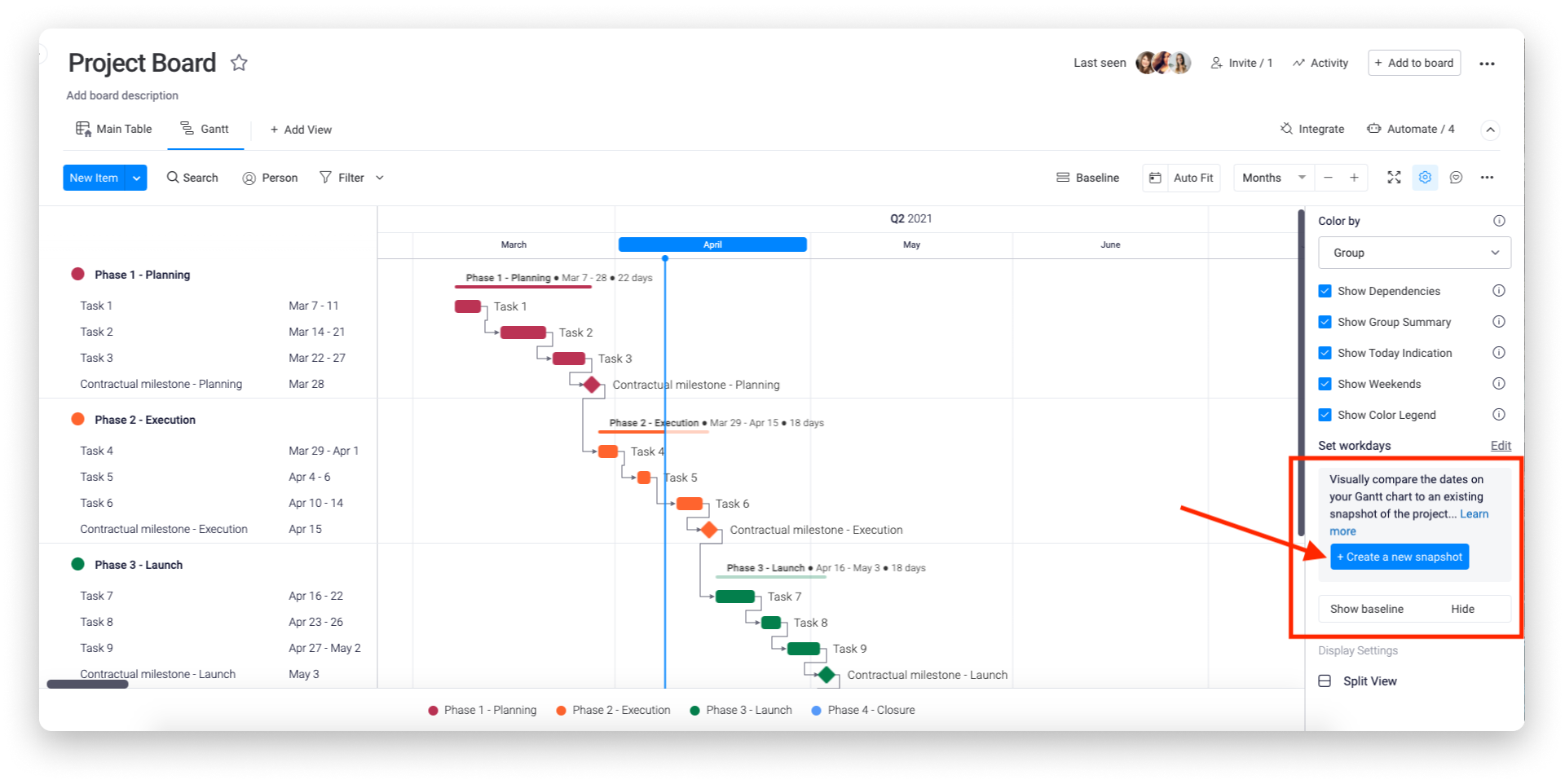
Task: Expand the Filter options arrow
Action: click(x=379, y=178)
